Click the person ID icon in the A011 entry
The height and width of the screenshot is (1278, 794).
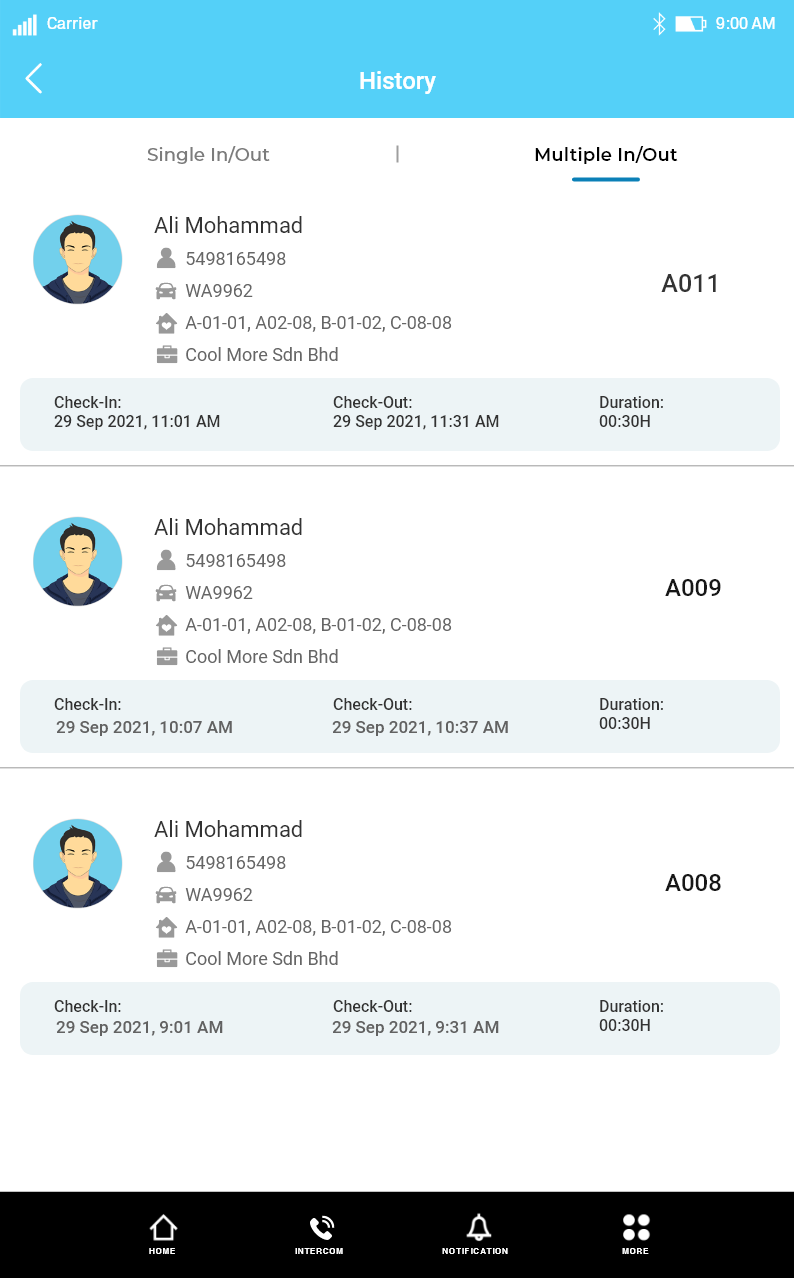(166, 258)
